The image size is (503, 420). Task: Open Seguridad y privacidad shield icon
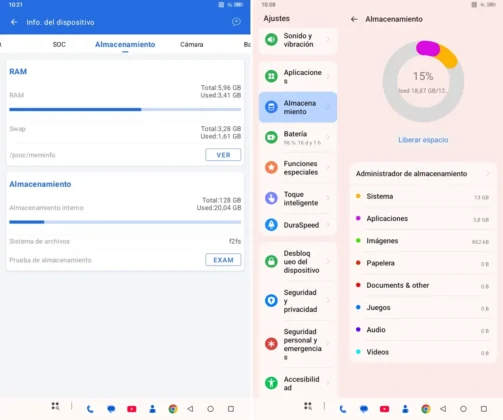[x=271, y=300]
